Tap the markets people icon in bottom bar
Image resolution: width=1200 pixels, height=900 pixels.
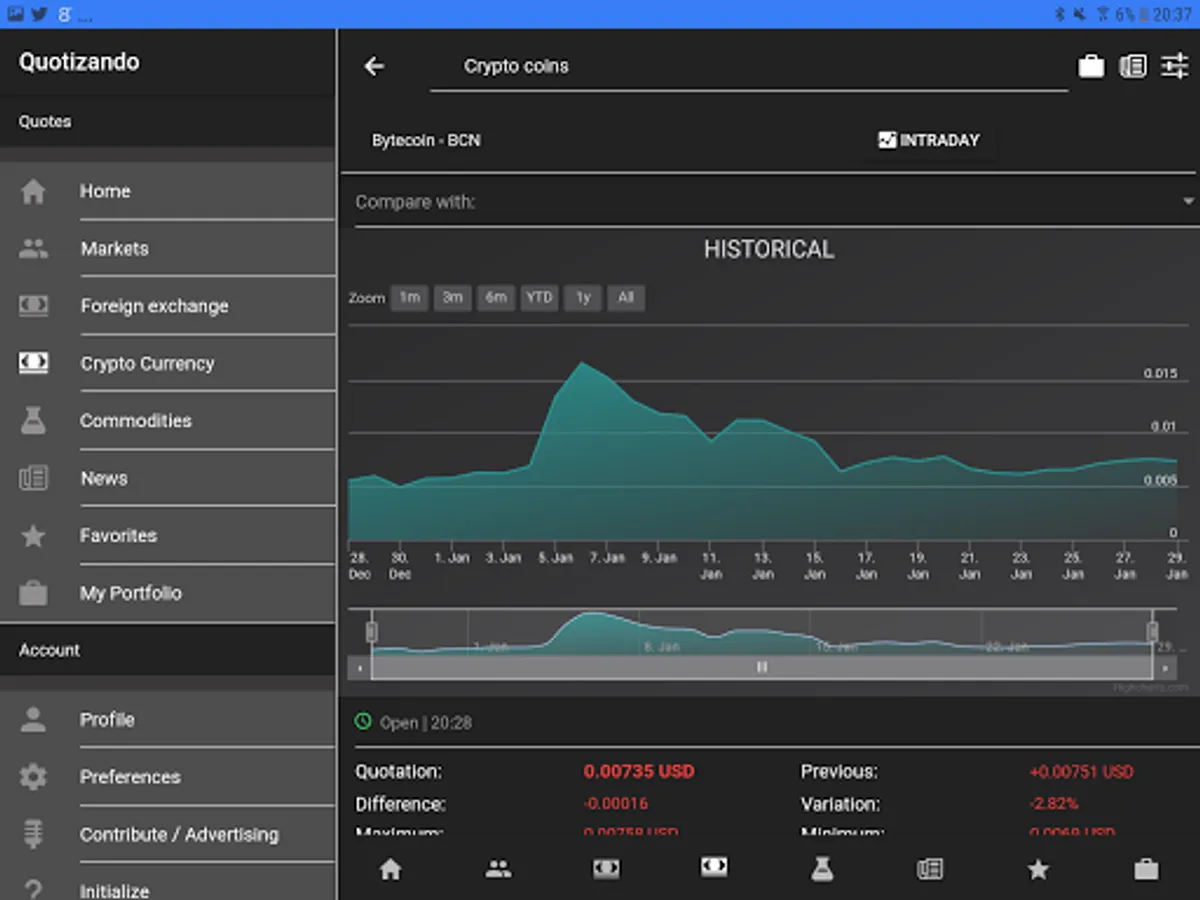pyautogui.click(x=498, y=869)
